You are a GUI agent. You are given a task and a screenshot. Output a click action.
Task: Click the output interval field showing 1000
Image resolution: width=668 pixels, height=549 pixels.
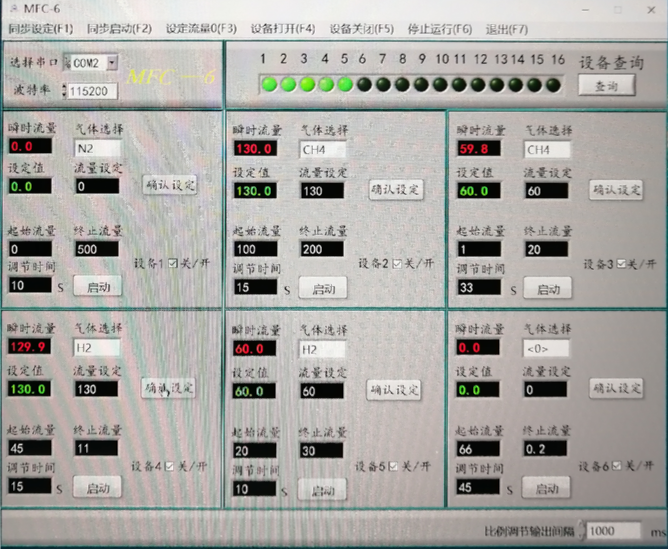point(613,531)
